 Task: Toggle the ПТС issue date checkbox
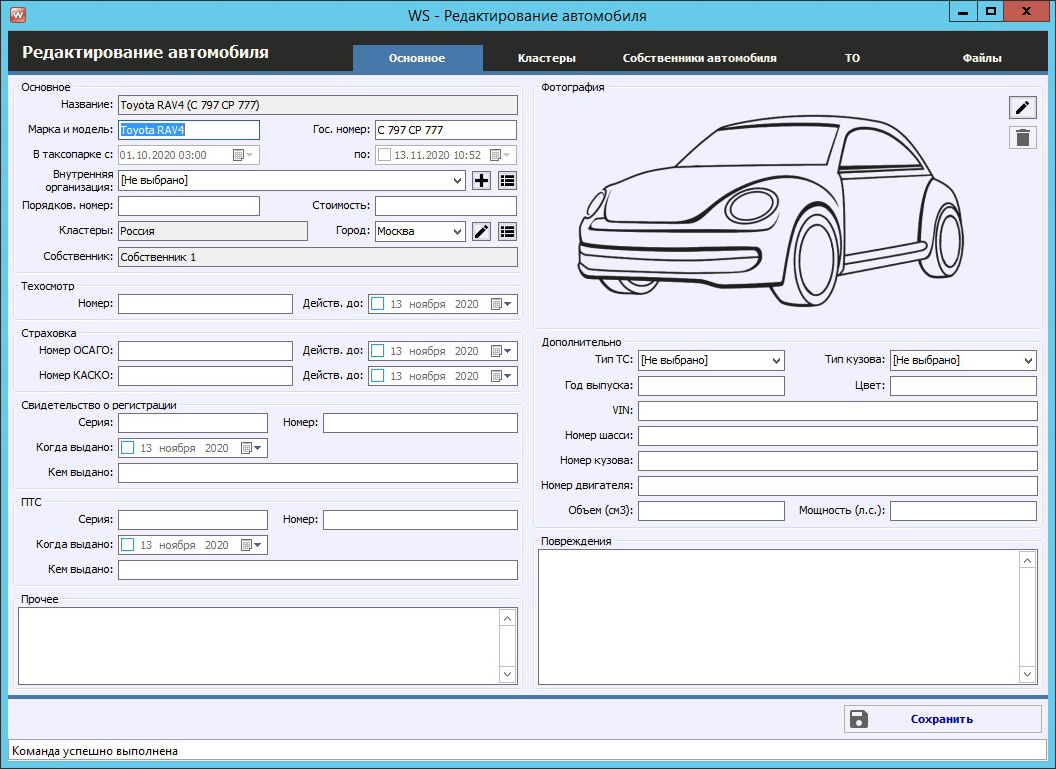[128, 545]
